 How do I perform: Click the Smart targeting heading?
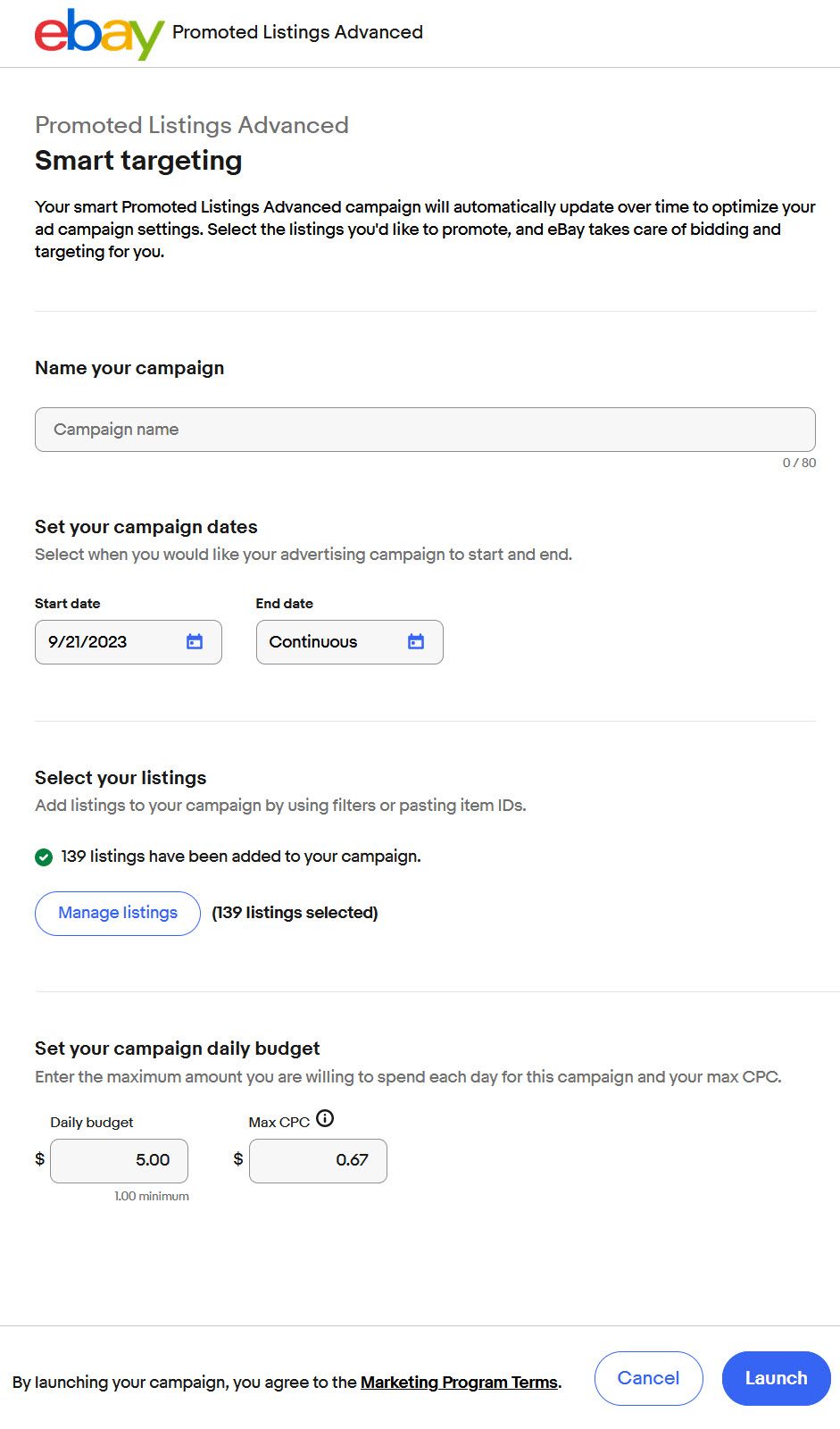138,161
